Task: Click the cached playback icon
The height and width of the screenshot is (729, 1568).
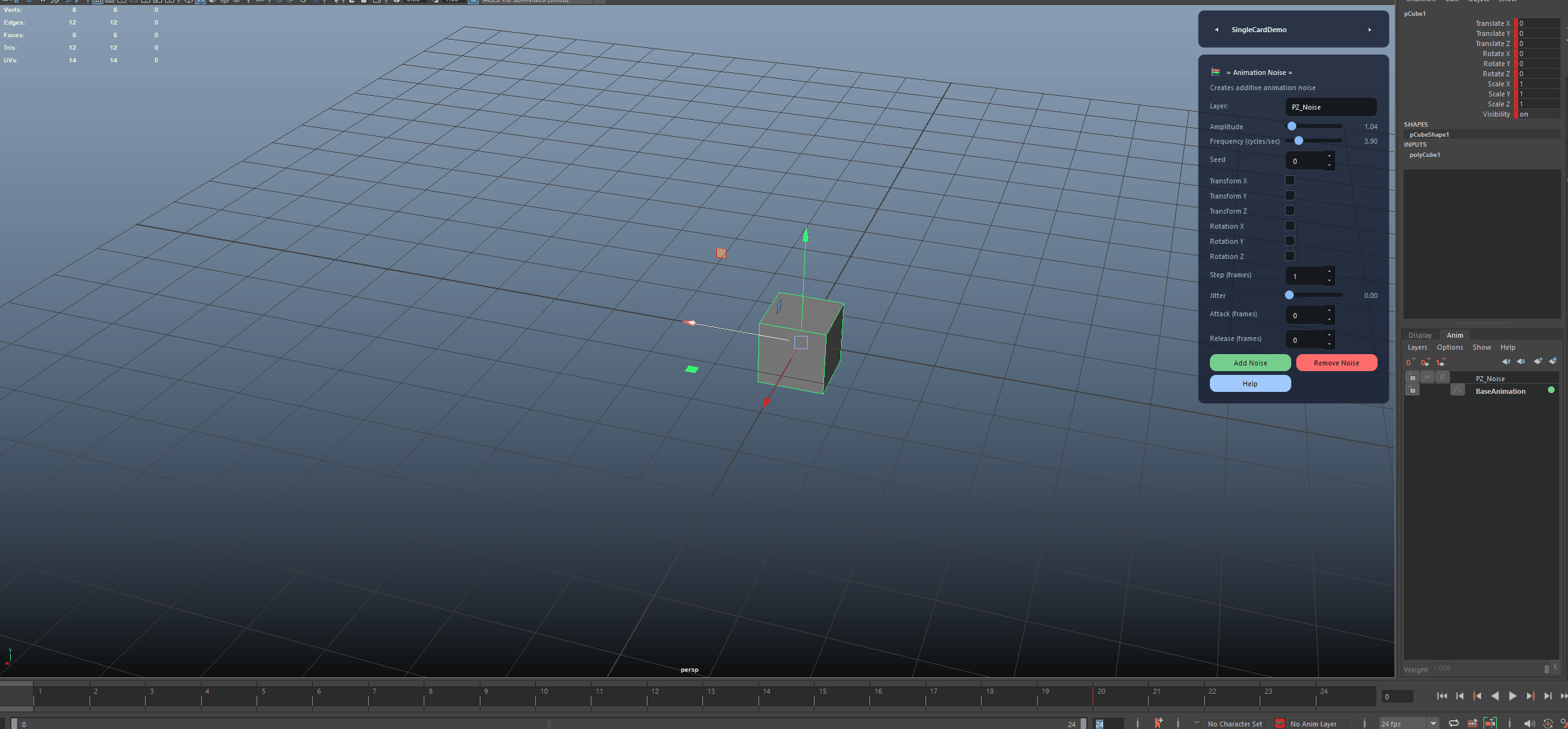Action: click(x=1472, y=723)
